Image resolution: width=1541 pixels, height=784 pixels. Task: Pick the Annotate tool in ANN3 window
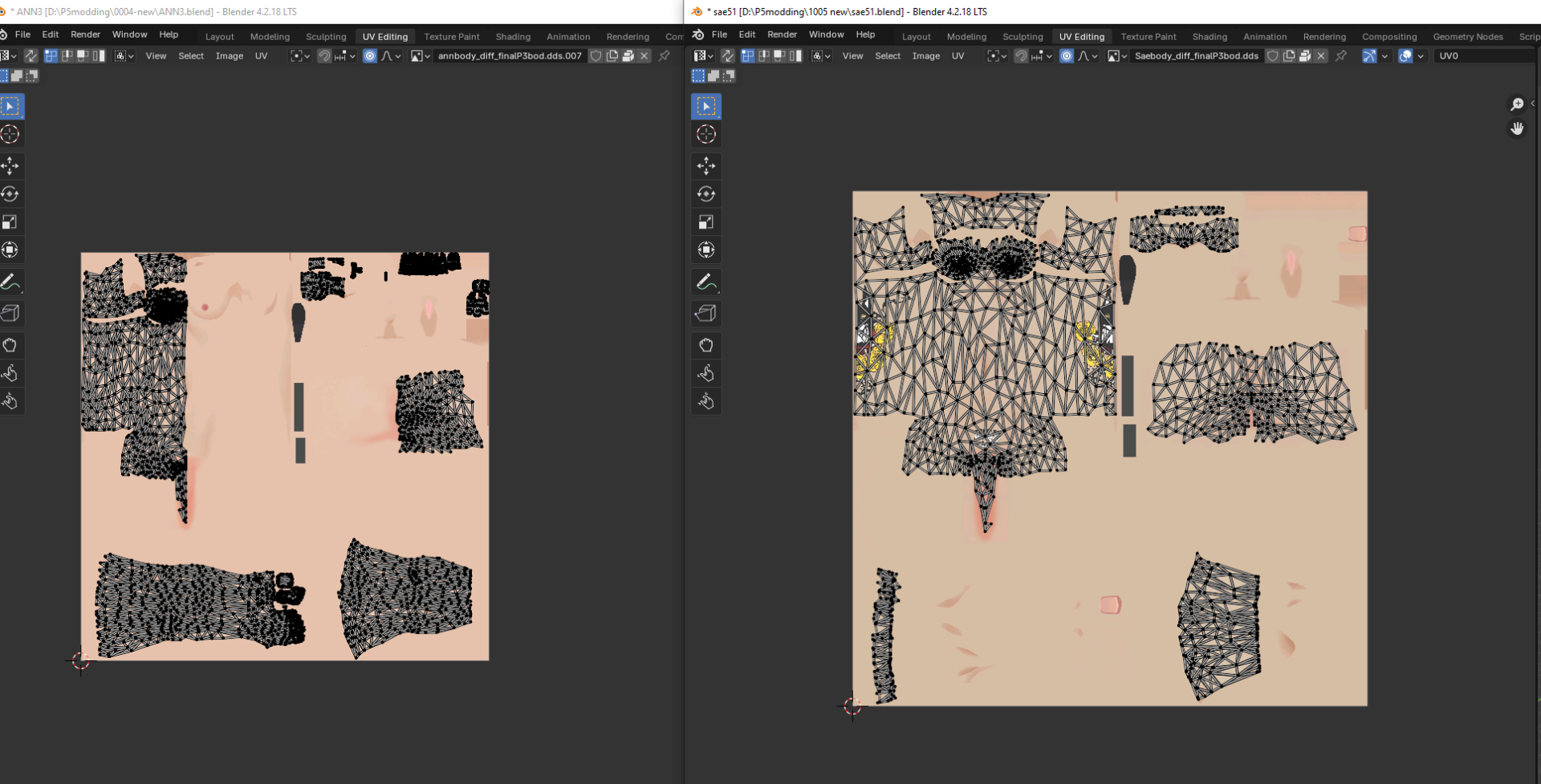[x=10, y=282]
